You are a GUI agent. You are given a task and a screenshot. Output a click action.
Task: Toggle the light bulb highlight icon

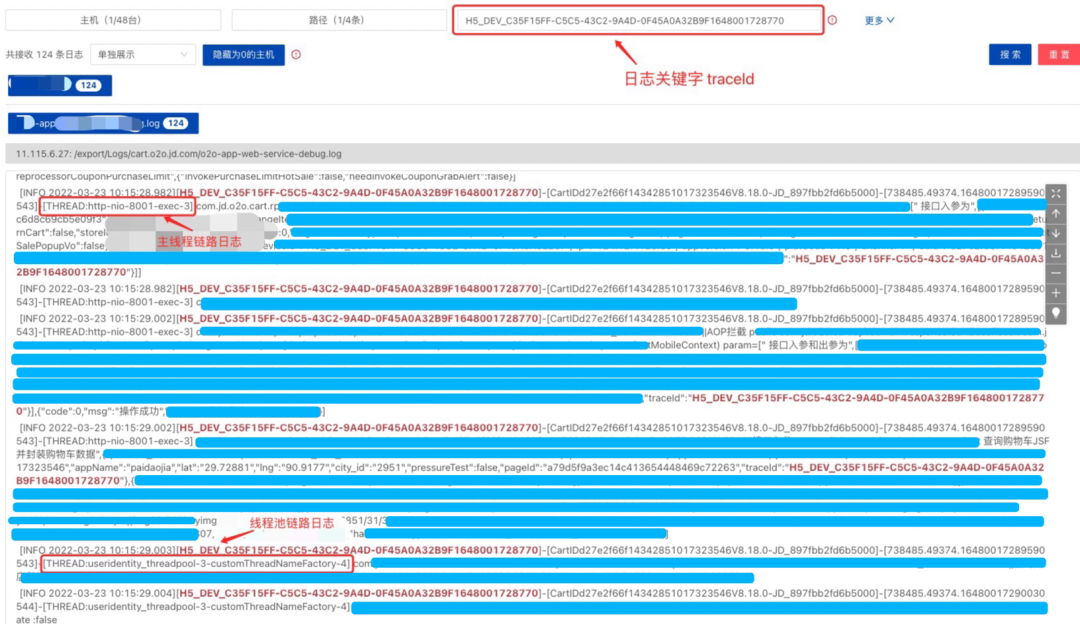click(x=1056, y=313)
